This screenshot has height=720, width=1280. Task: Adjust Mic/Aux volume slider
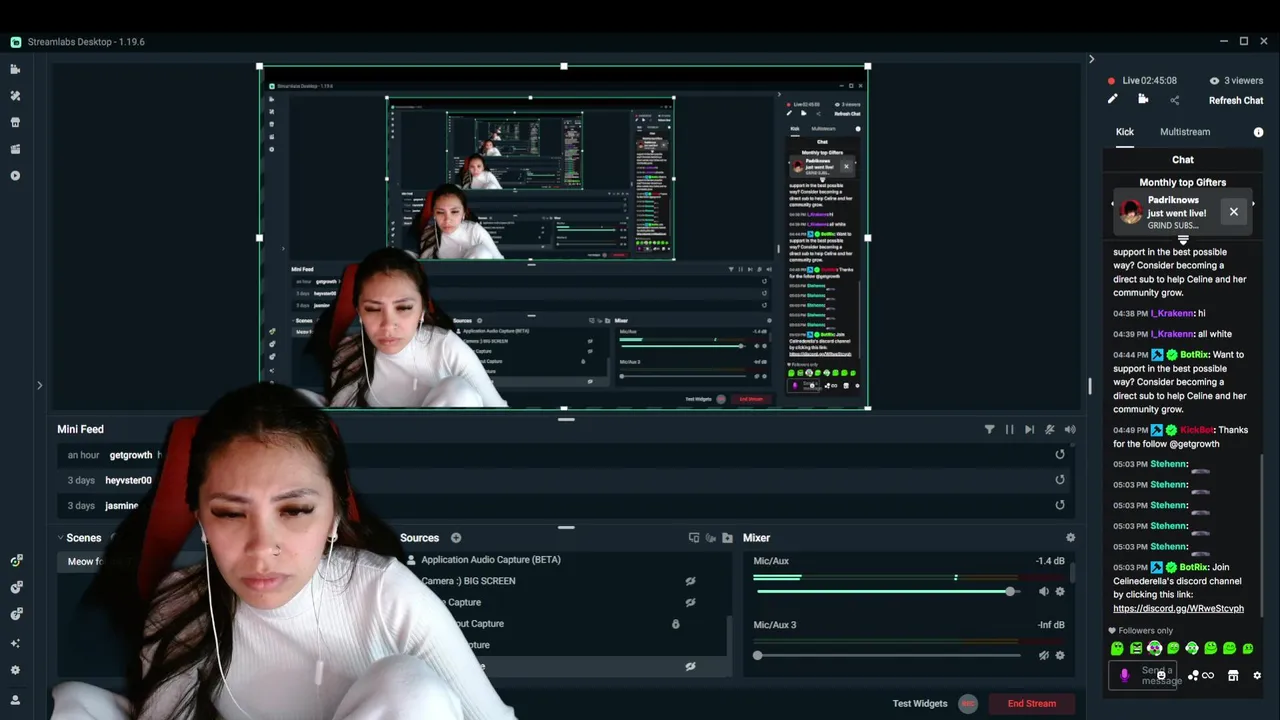pyautogui.click(x=887, y=591)
